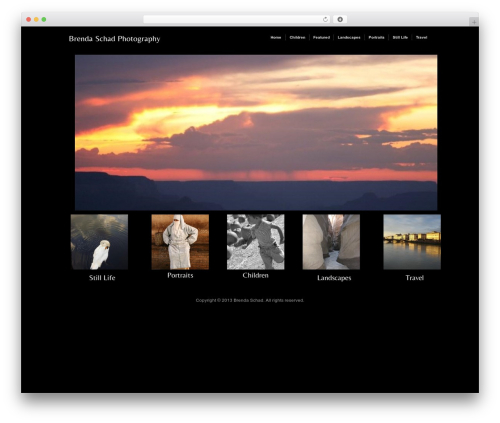
Task: Focus the browser address bar
Action: (x=237, y=20)
